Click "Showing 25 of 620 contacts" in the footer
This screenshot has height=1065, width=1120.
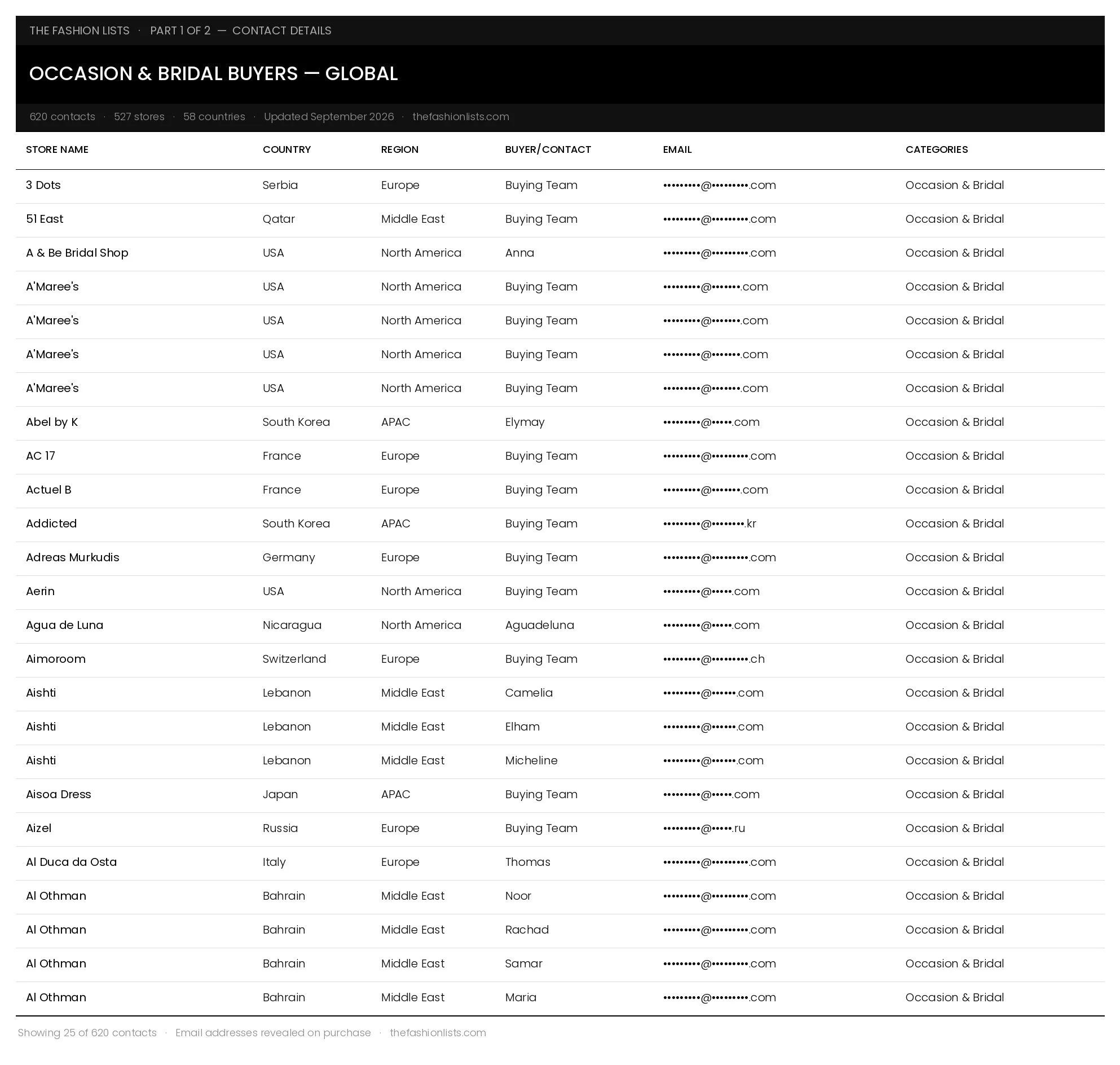[x=87, y=1033]
